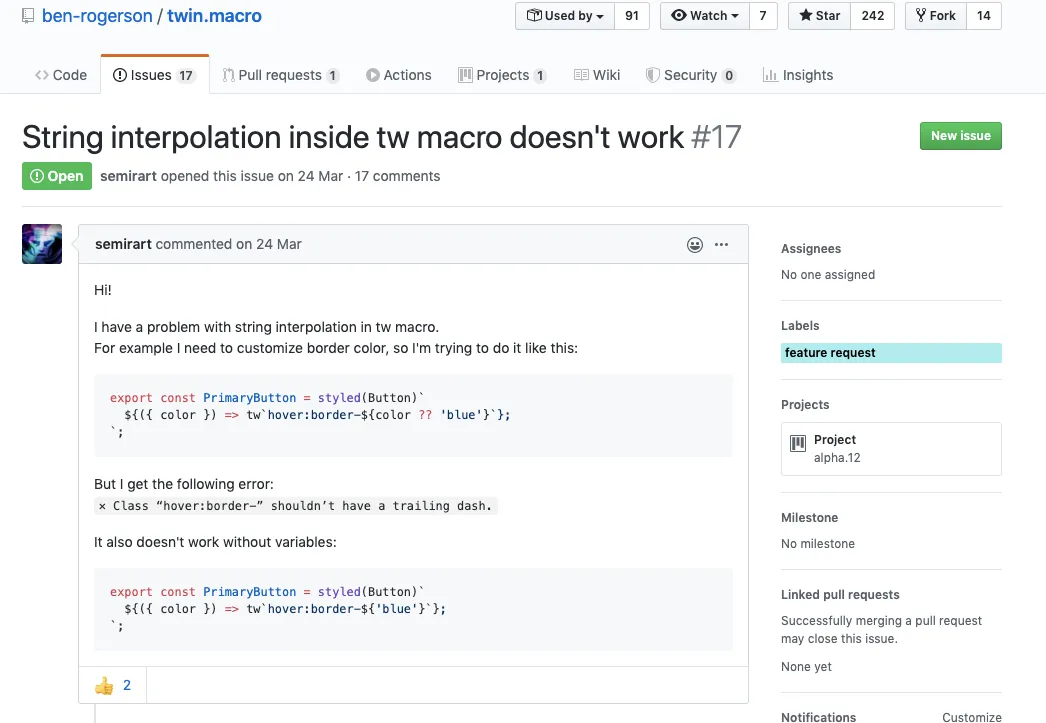The height and width of the screenshot is (723, 1046).
Task: Click the thumbs up reaction
Action: 113,686
